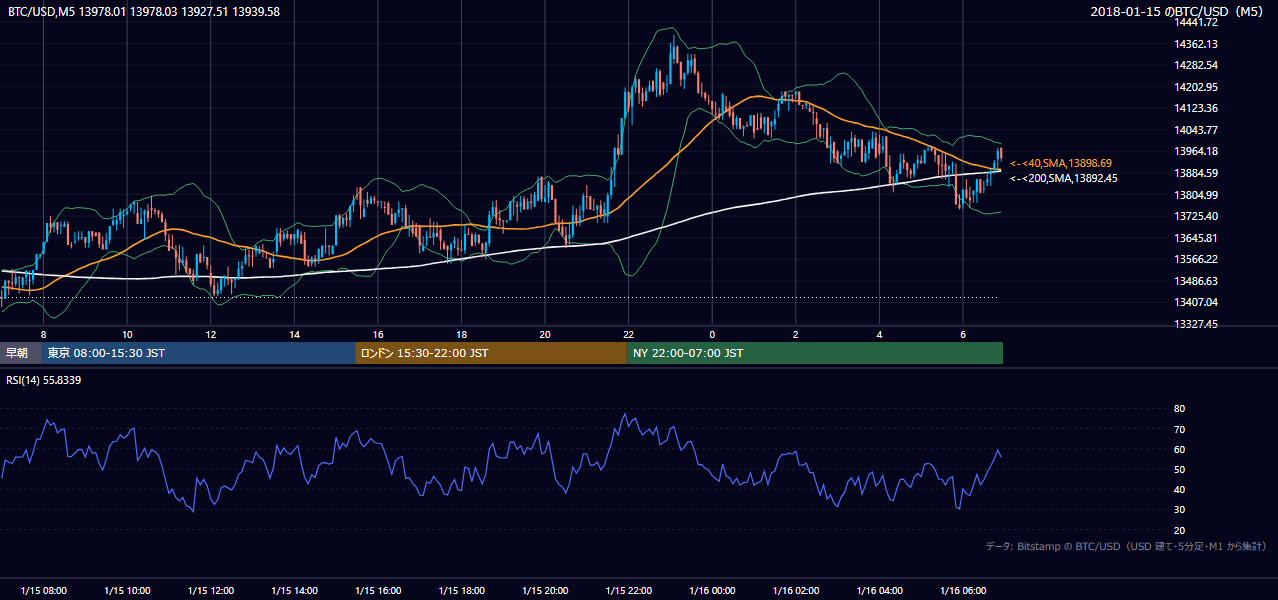Select the 1/15 22:00 bottom time label
The height and width of the screenshot is (600, 1278).
coord(628,590)
